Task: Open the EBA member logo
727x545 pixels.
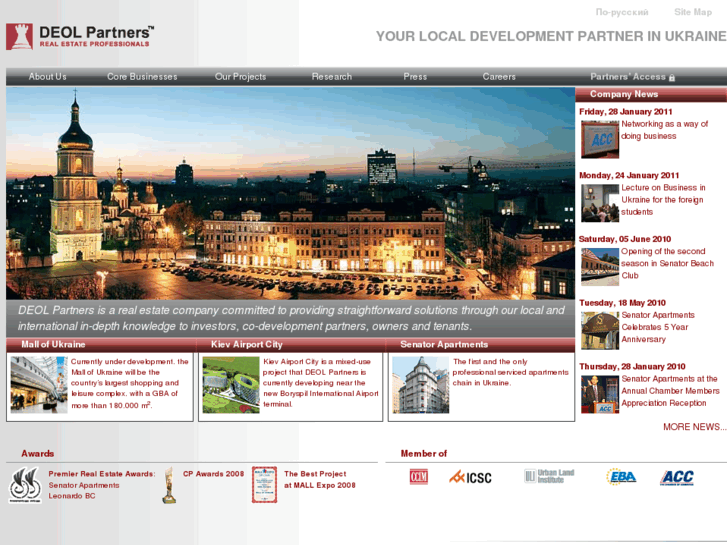Action: pos(621,476)
